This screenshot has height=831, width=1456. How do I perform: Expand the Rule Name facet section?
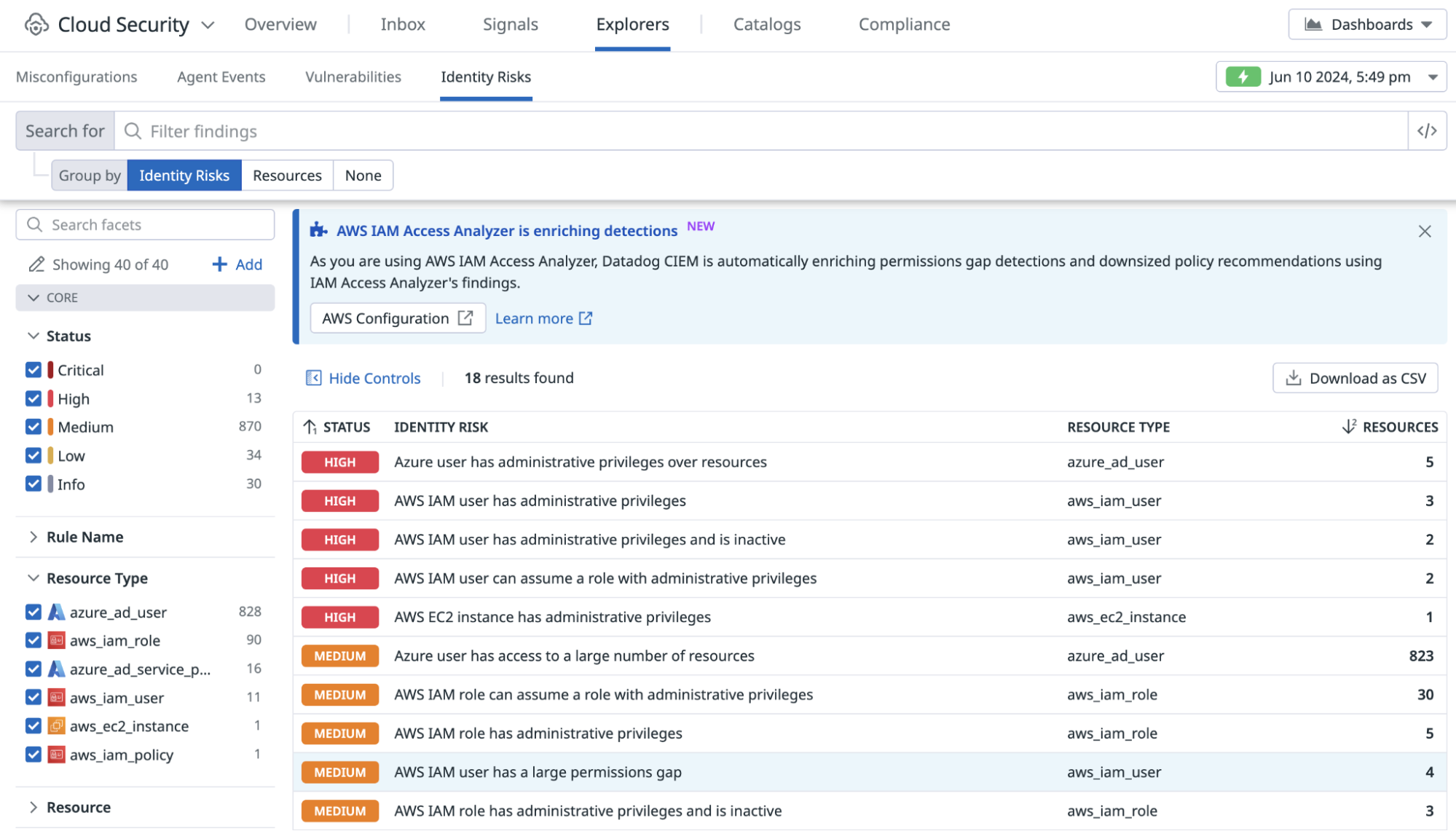34,537
